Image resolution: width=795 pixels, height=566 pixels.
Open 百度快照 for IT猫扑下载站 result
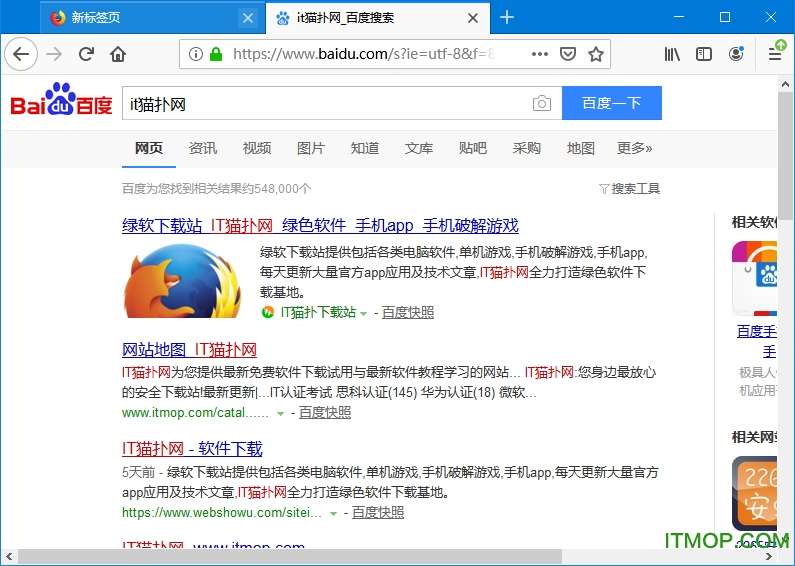pyautogui.click(x=408, y=312)
